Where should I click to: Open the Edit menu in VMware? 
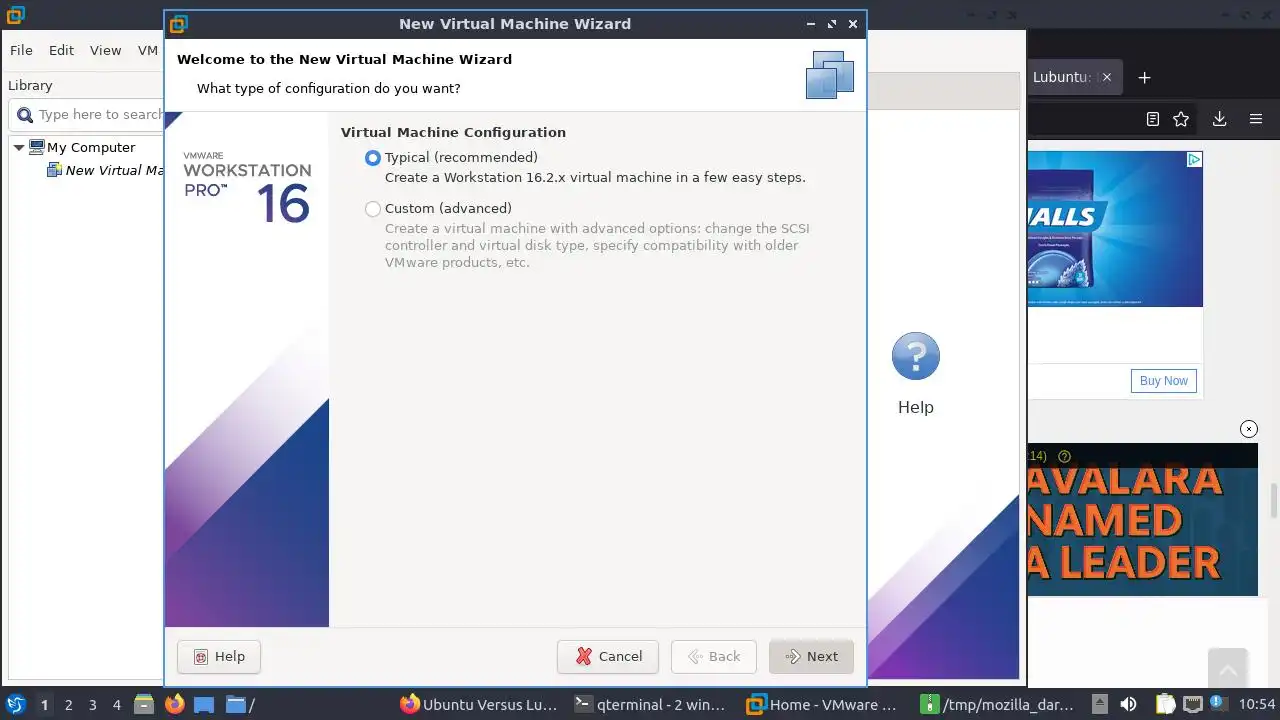click(61, 50)
